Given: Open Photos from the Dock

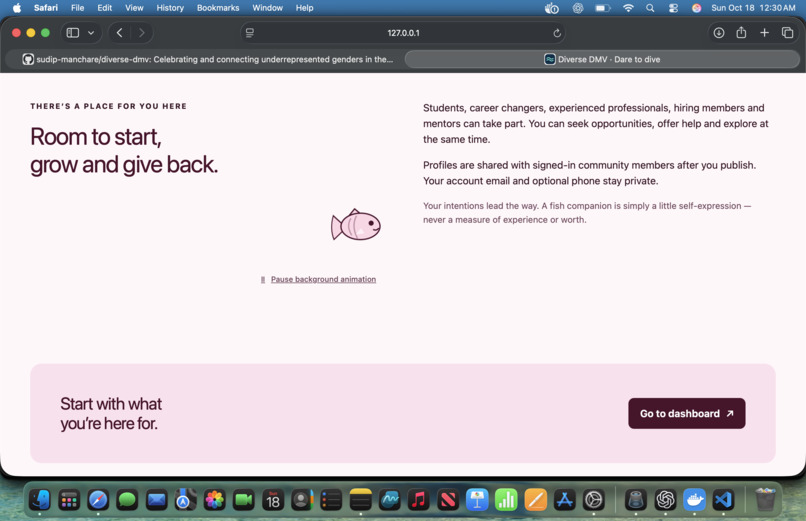Looking at the screenshot, I should tap(214, 499).
